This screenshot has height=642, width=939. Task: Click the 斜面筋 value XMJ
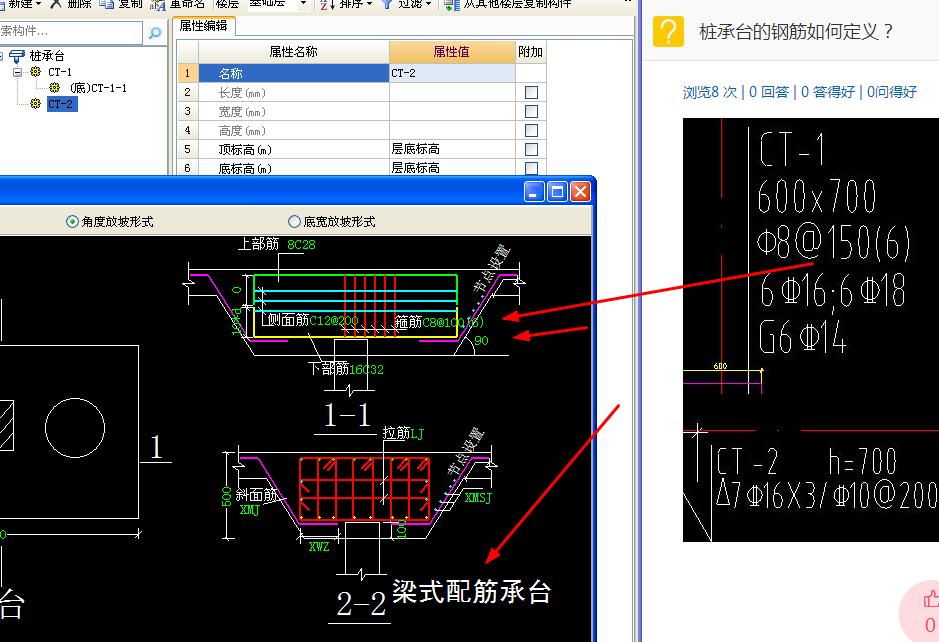pyautogui.click(x=250, y=510)
